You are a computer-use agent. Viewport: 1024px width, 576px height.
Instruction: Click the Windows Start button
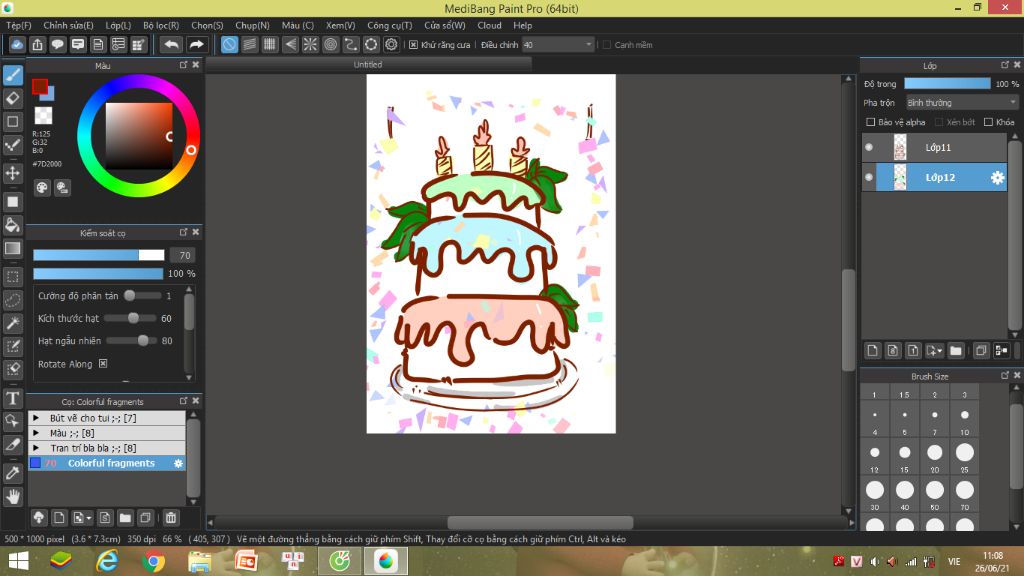click(18, 562)
